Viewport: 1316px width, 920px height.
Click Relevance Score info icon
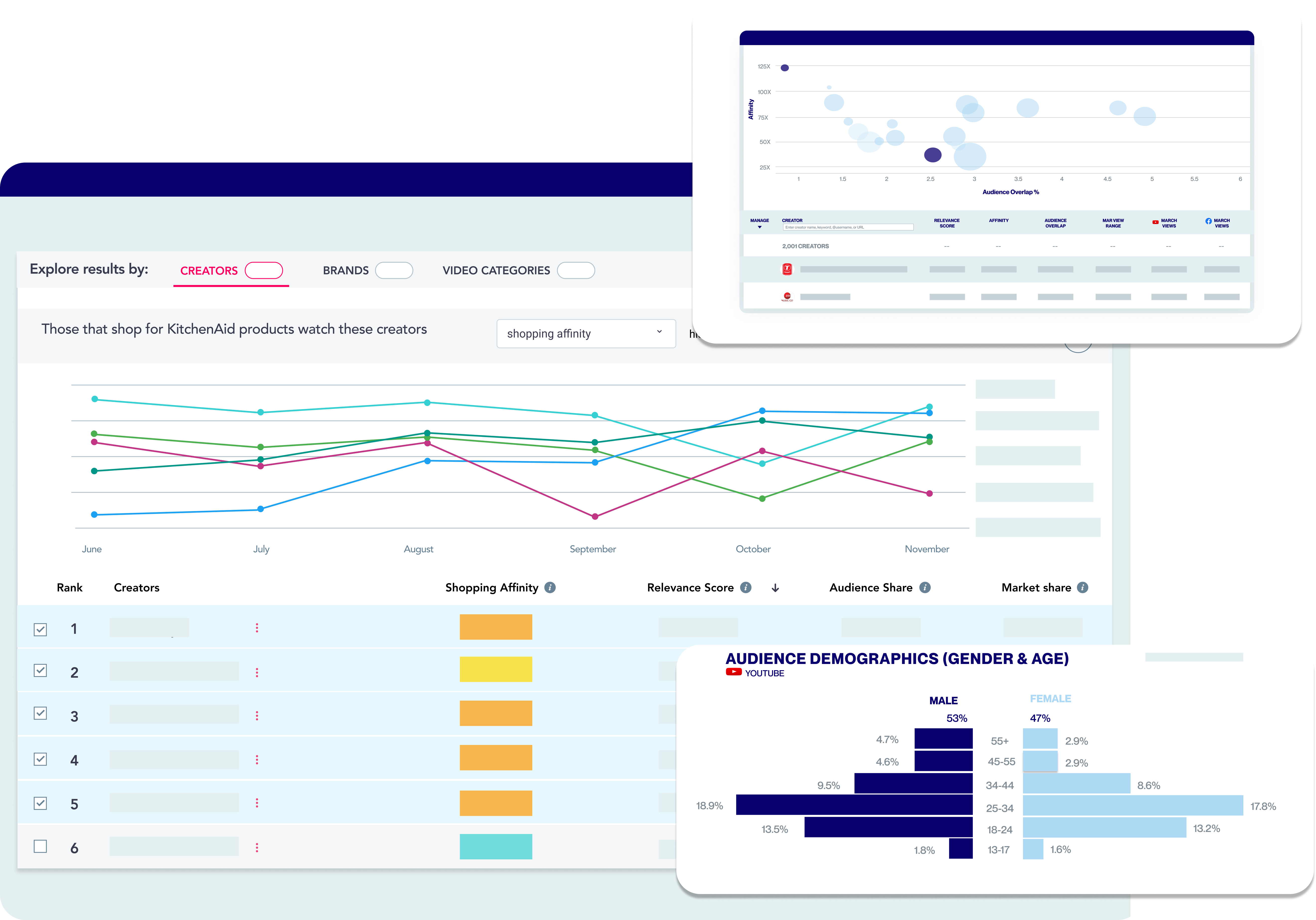(x=745, y=587)
